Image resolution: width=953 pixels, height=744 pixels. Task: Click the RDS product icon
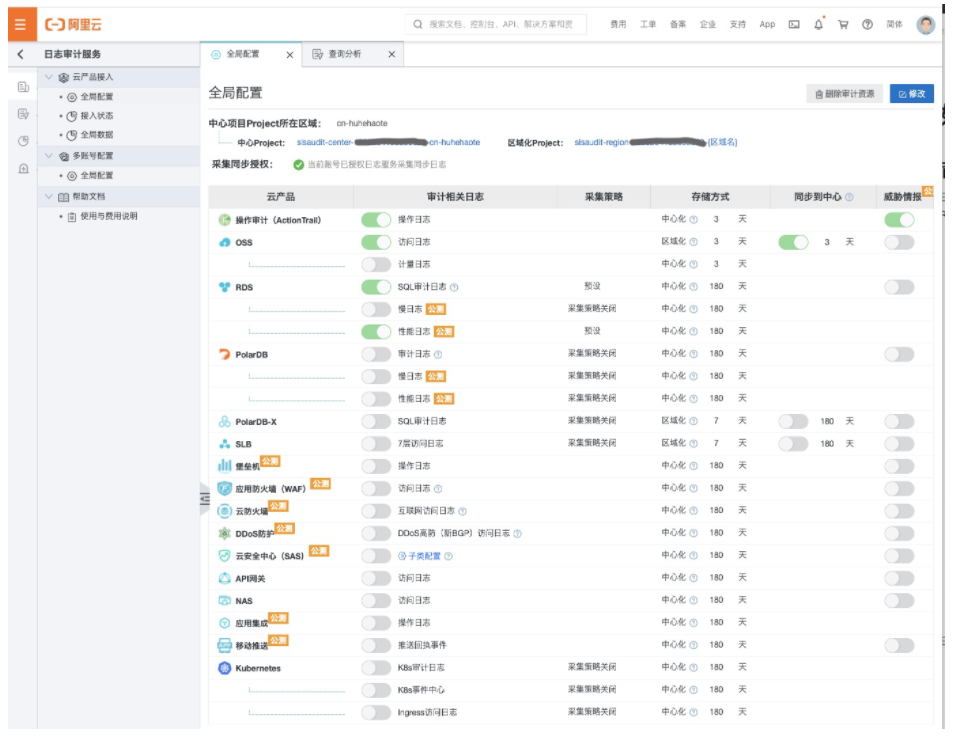(224, 287)
